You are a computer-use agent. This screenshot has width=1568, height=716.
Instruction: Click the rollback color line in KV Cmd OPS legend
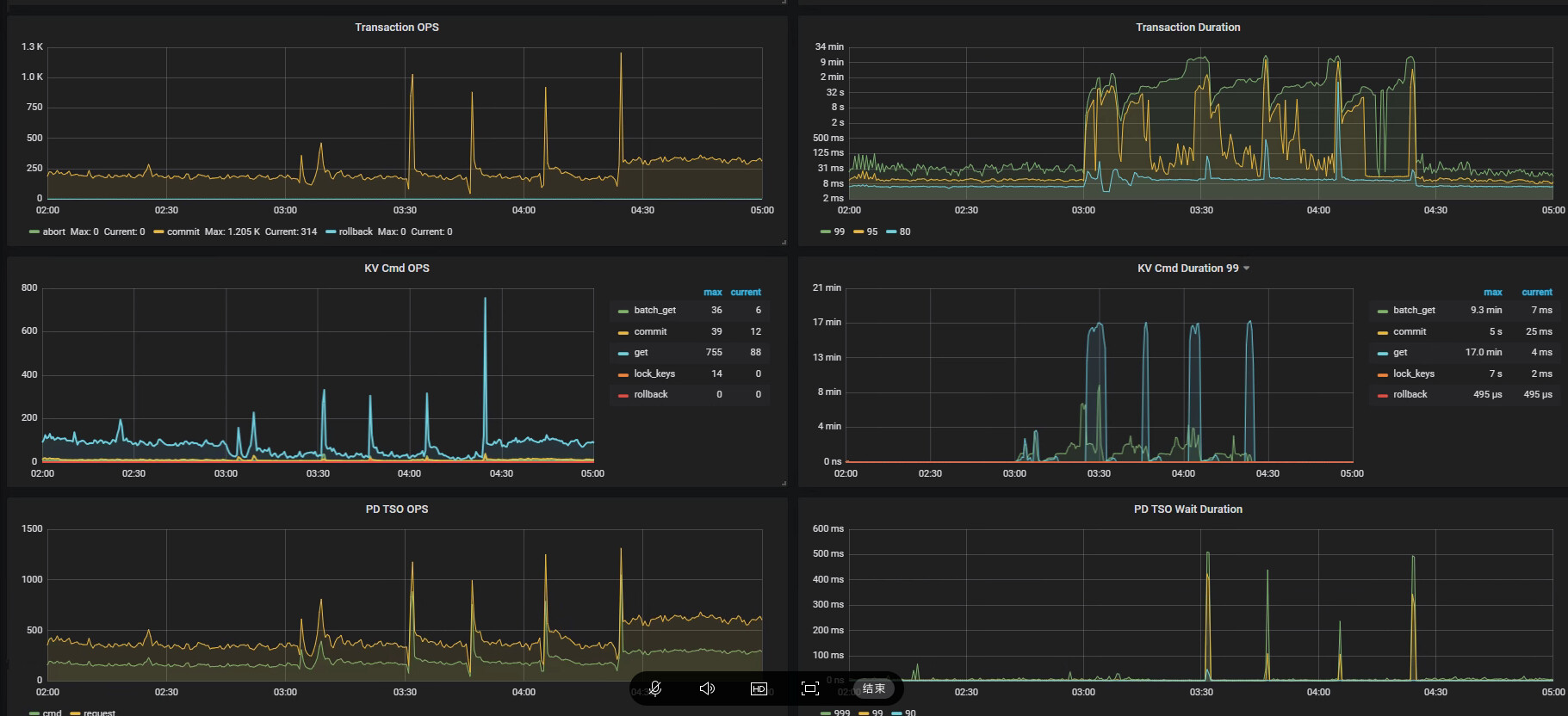(x=623, y=395)
